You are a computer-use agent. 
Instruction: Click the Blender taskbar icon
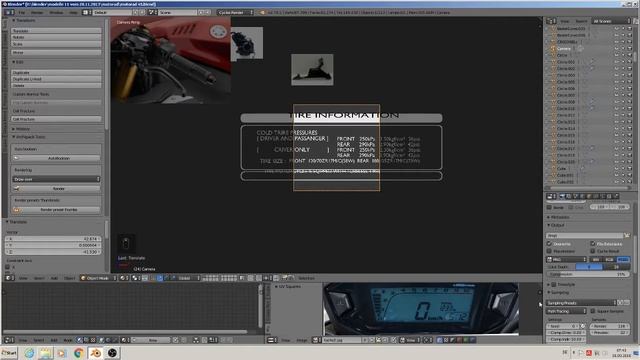pos(96,353)
